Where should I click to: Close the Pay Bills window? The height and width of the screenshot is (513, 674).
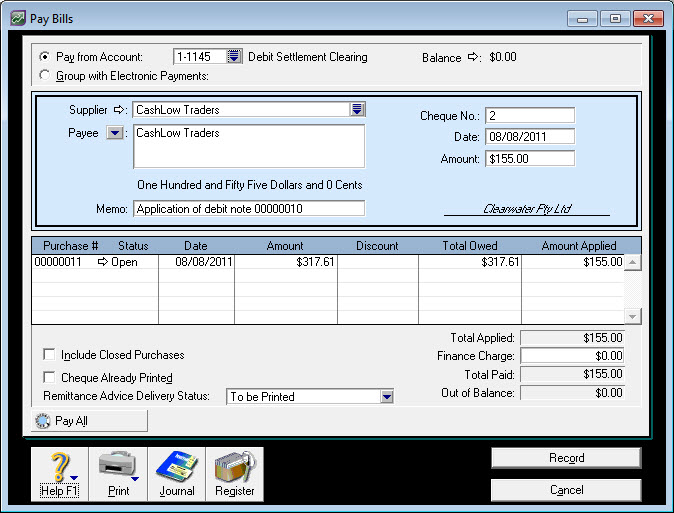pos(648,19)
